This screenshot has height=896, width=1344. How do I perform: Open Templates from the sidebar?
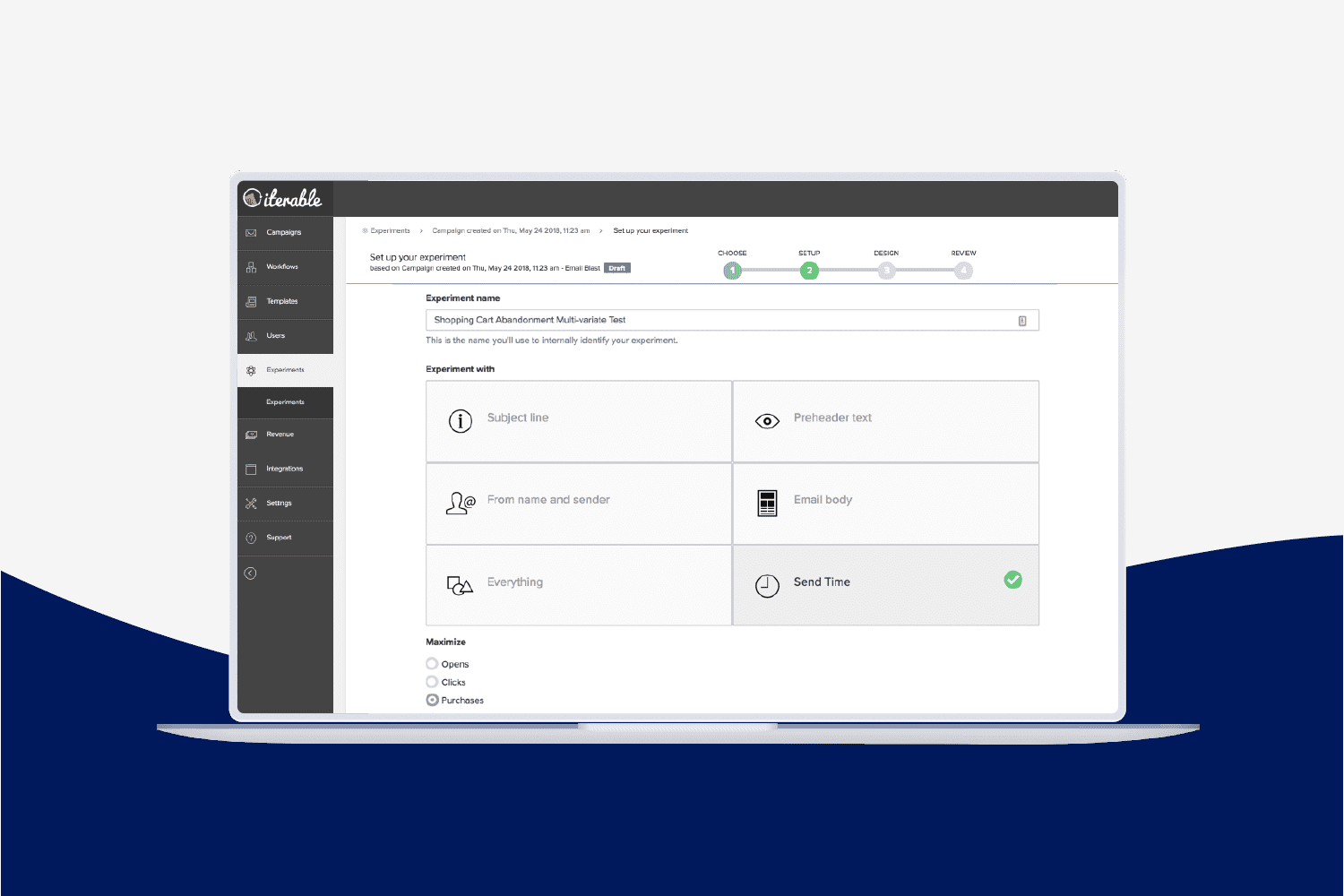click(284, 301)
